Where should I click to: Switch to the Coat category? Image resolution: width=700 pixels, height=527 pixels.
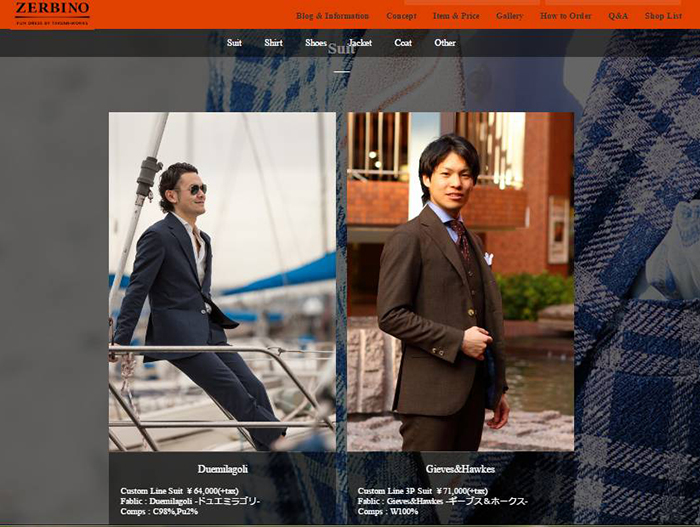point(403,43)
